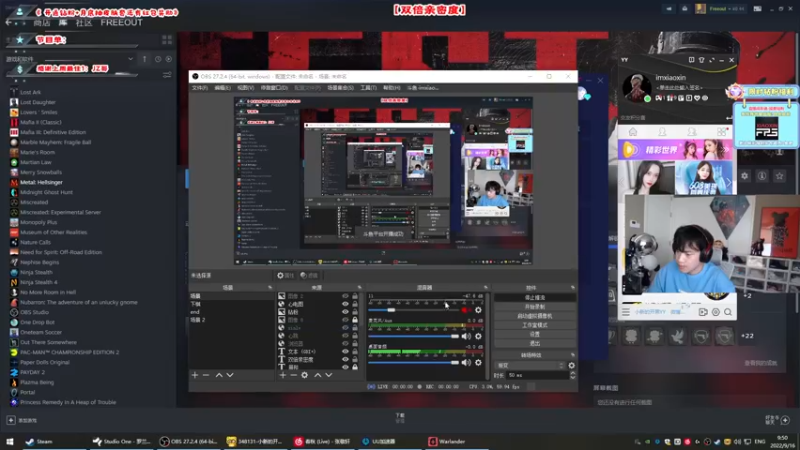Open the 文件(F) menu in OBS
The width and height of the screenshot is (800, 450).
[x=199, y=88]
